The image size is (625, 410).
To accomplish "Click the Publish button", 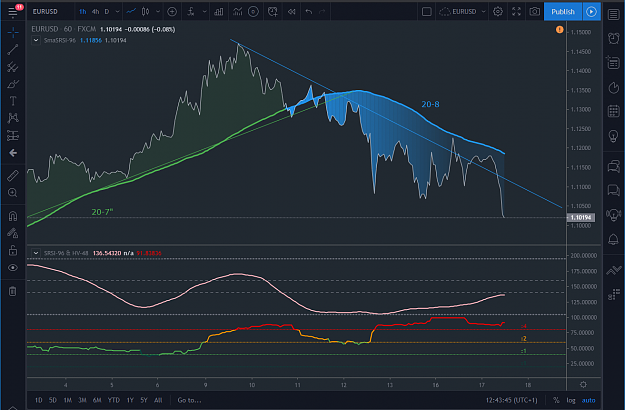I will pyautogui.click(x=563, y=12).
